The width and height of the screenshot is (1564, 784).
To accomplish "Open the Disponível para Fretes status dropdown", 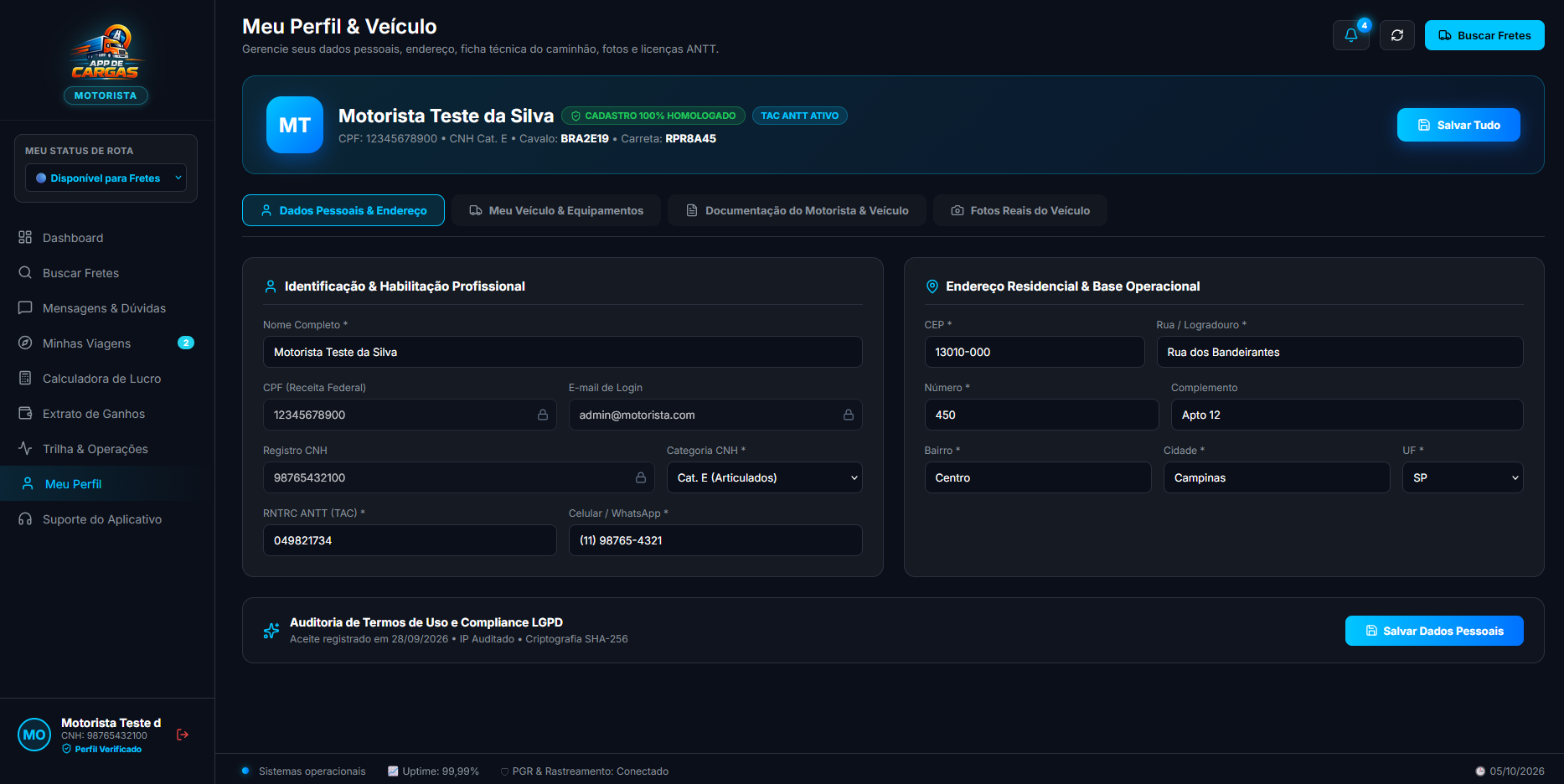I will (106, 178).
